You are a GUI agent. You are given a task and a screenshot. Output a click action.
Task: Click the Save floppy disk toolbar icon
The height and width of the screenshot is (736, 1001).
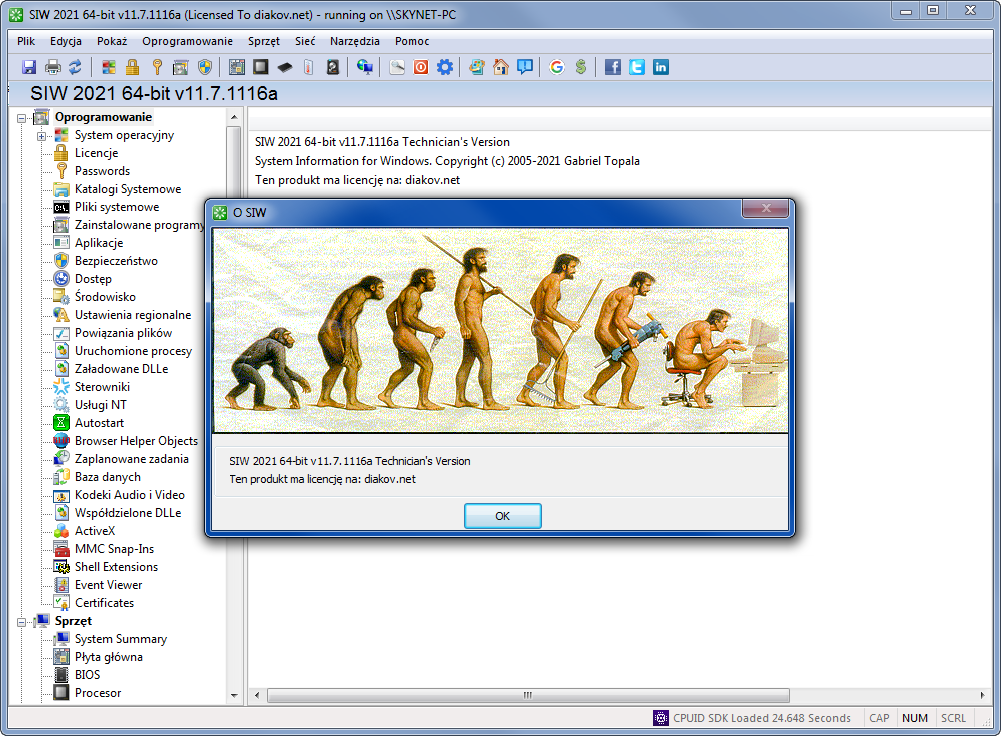[29, 67]
